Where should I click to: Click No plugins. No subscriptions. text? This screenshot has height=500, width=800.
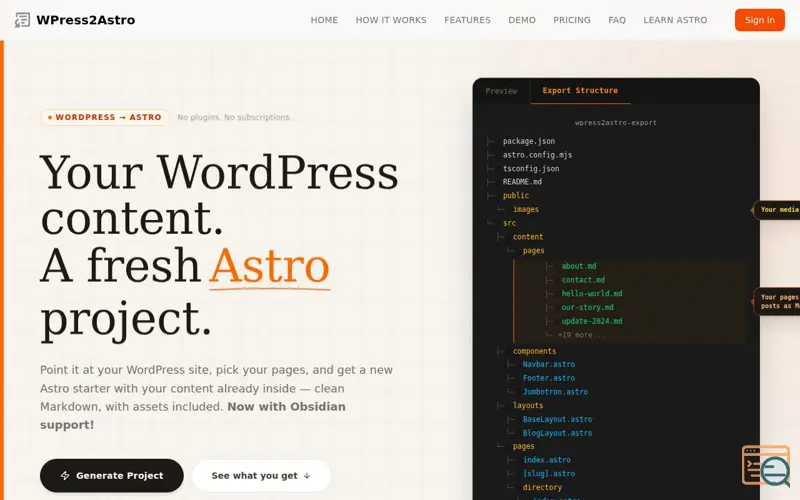(x=234, y=117)
